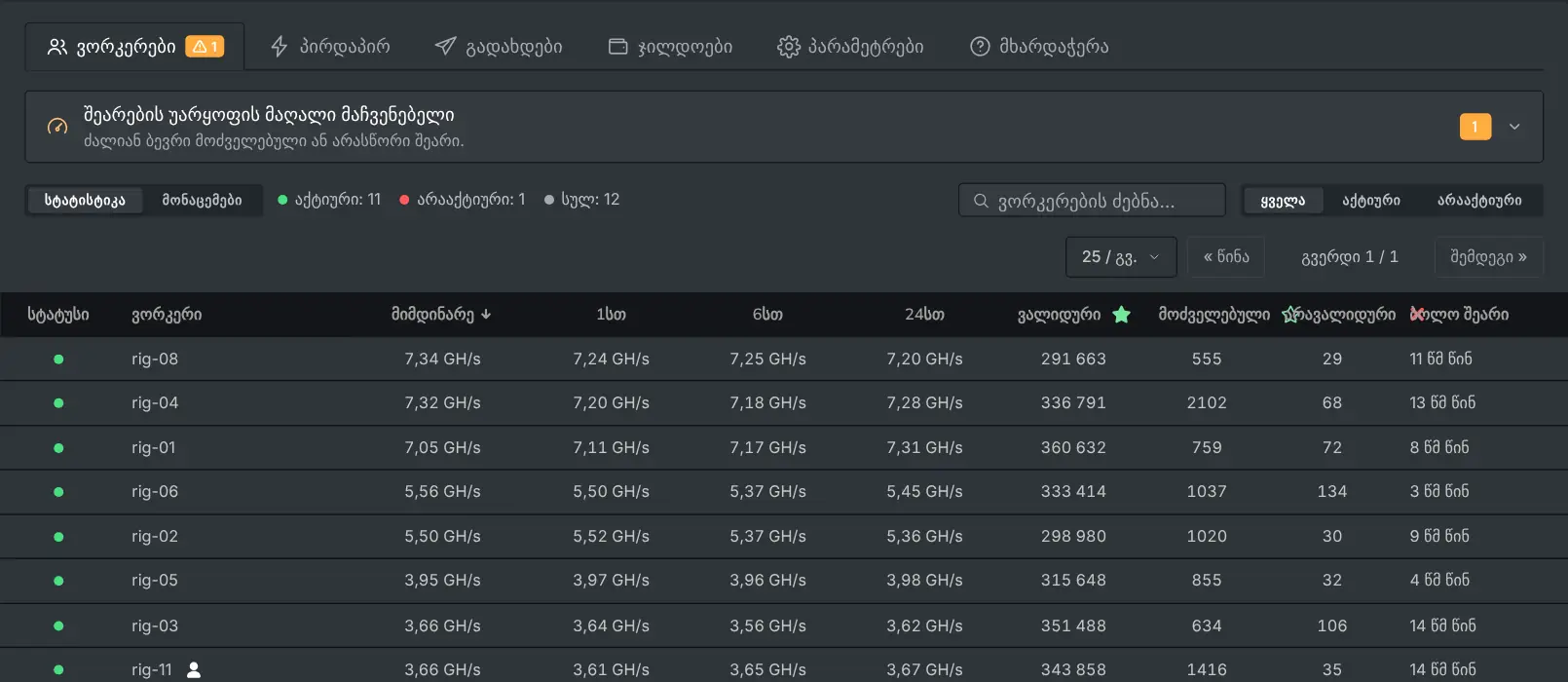
Task: Switch to the მხარდაჭერა tab
Action: pos(1039,47)
